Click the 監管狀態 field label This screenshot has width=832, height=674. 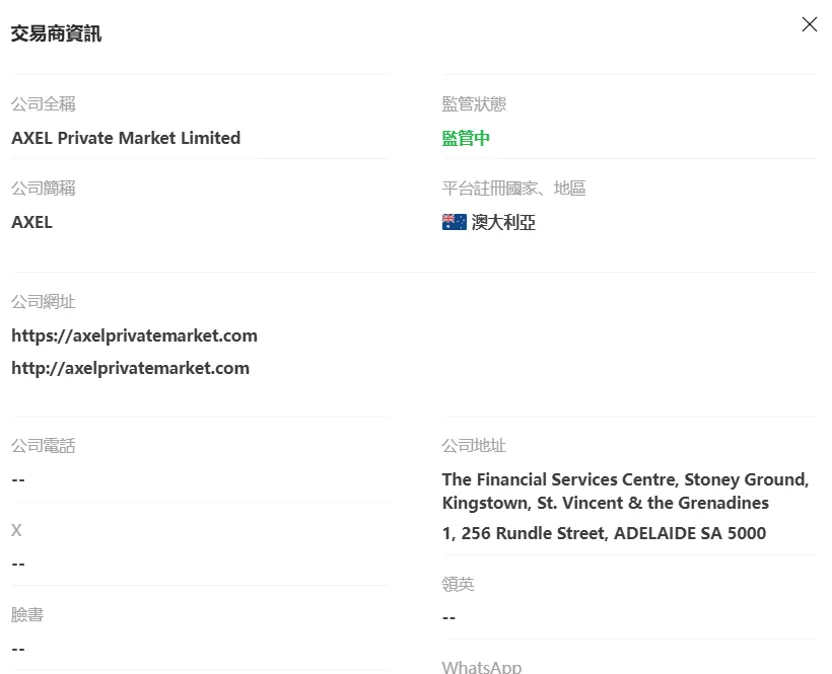point(474,104)
